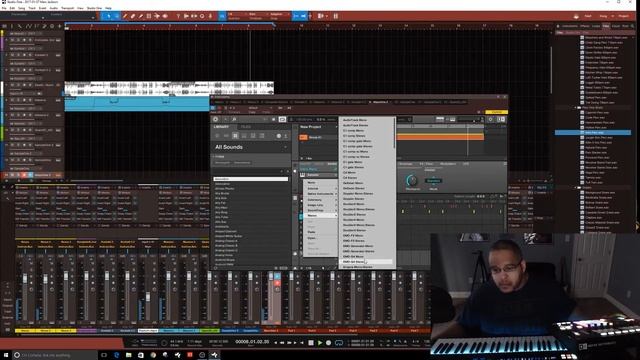
Task: Click the Waves submenu vertical scrollbar
Action: tap(394, 133)
